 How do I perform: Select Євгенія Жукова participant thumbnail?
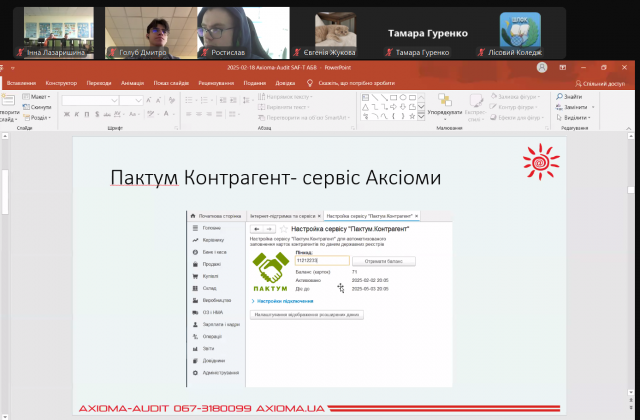point(336,33)
